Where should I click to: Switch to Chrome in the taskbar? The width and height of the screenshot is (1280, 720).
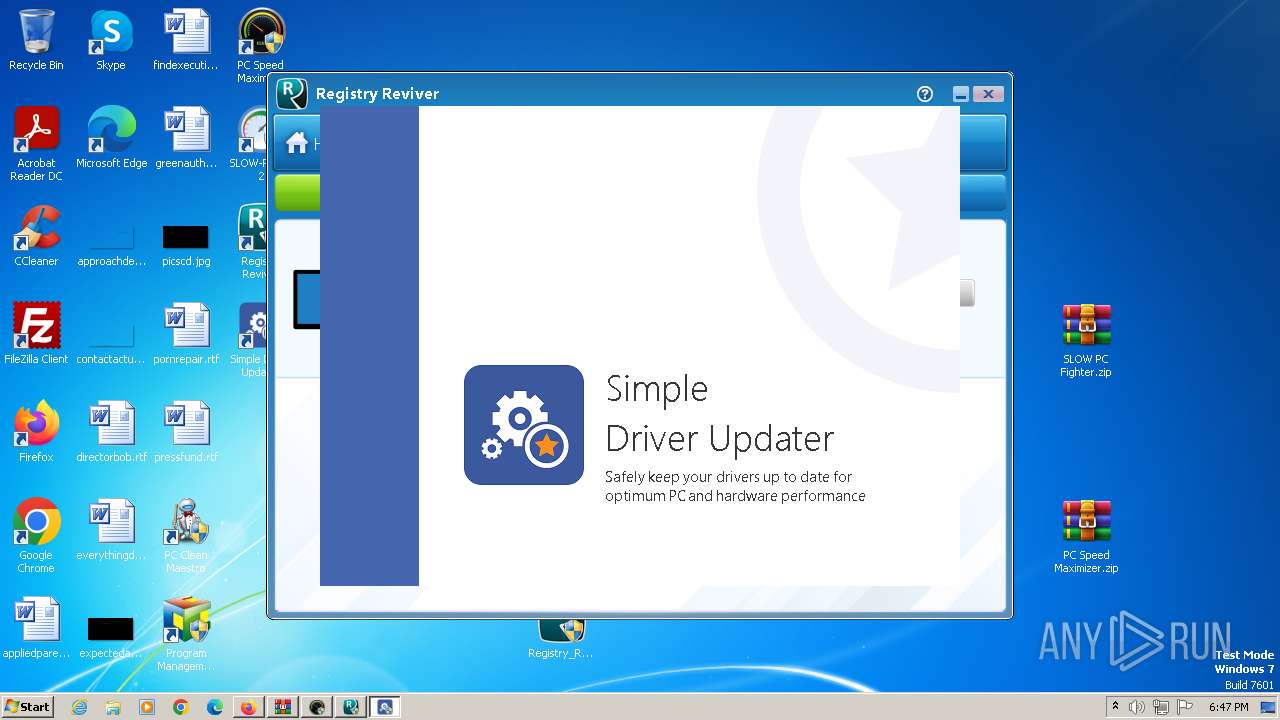[x=181, y=707]
